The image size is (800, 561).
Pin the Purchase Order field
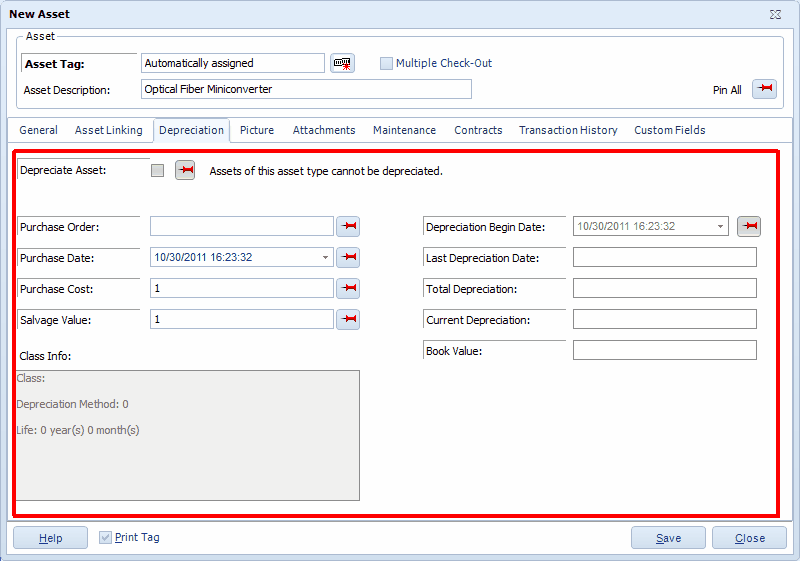(x=348, y=226)
